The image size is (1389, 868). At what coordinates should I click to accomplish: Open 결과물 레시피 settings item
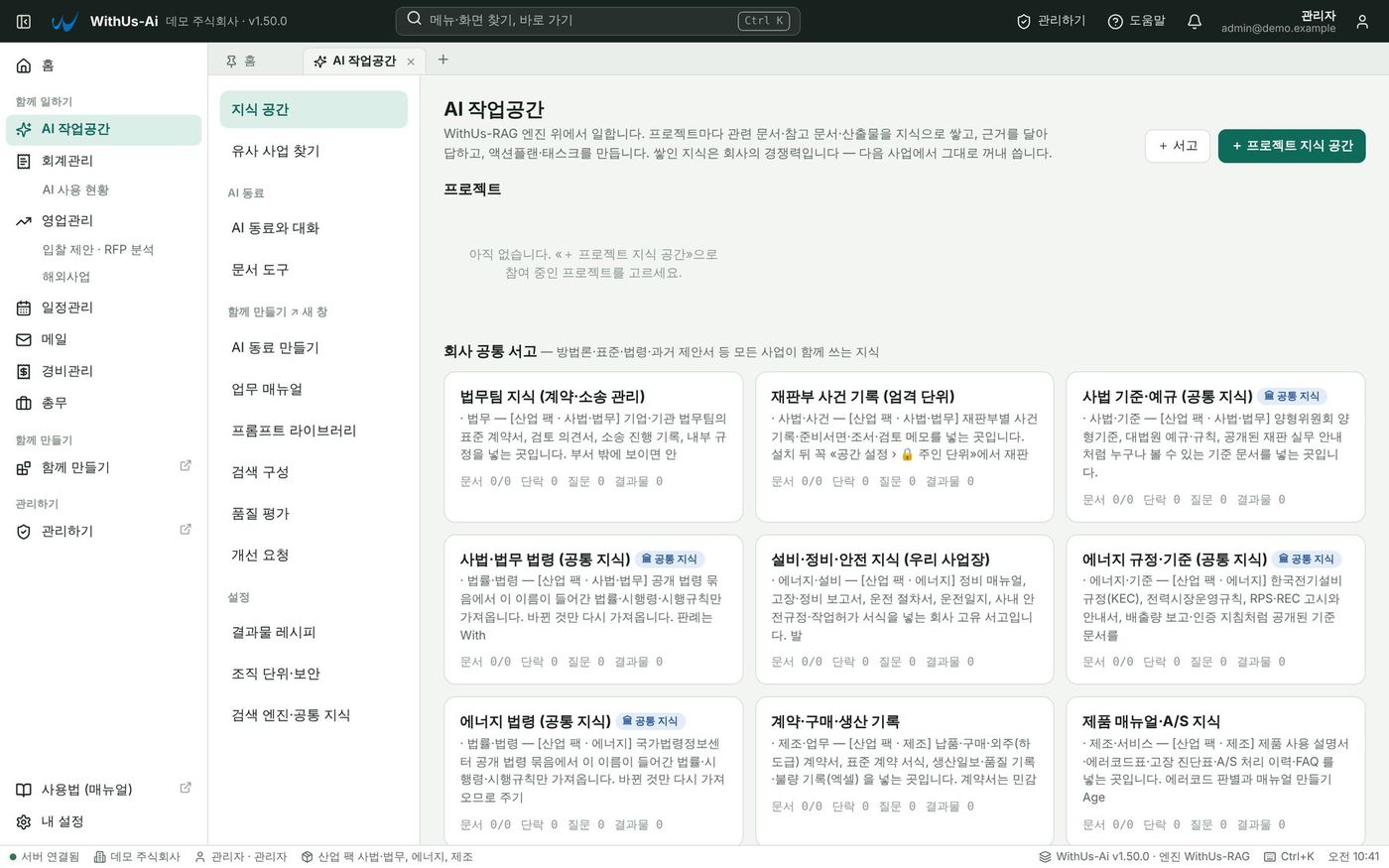(314, 632)
